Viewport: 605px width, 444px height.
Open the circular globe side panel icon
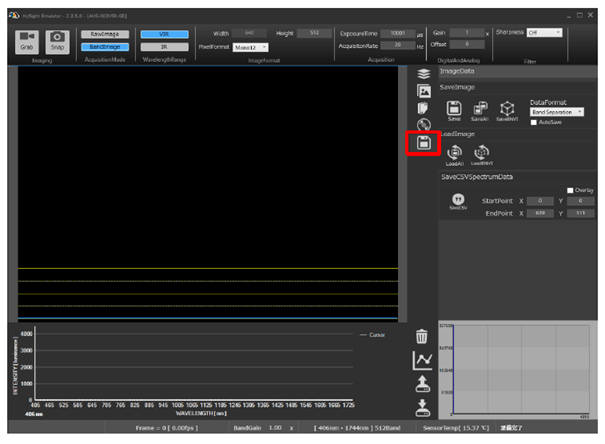[x=424, y=125]
